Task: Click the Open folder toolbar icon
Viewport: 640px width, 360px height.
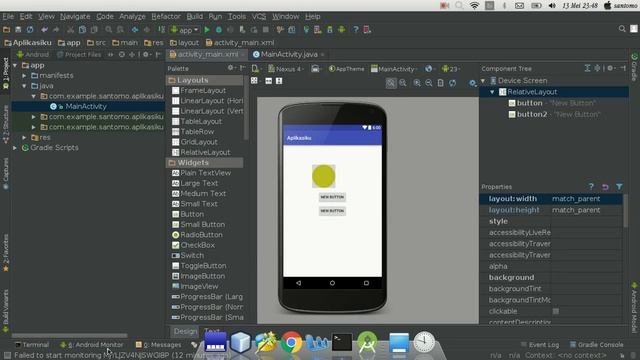Action: pyautogui.click(x=7, y=29)
